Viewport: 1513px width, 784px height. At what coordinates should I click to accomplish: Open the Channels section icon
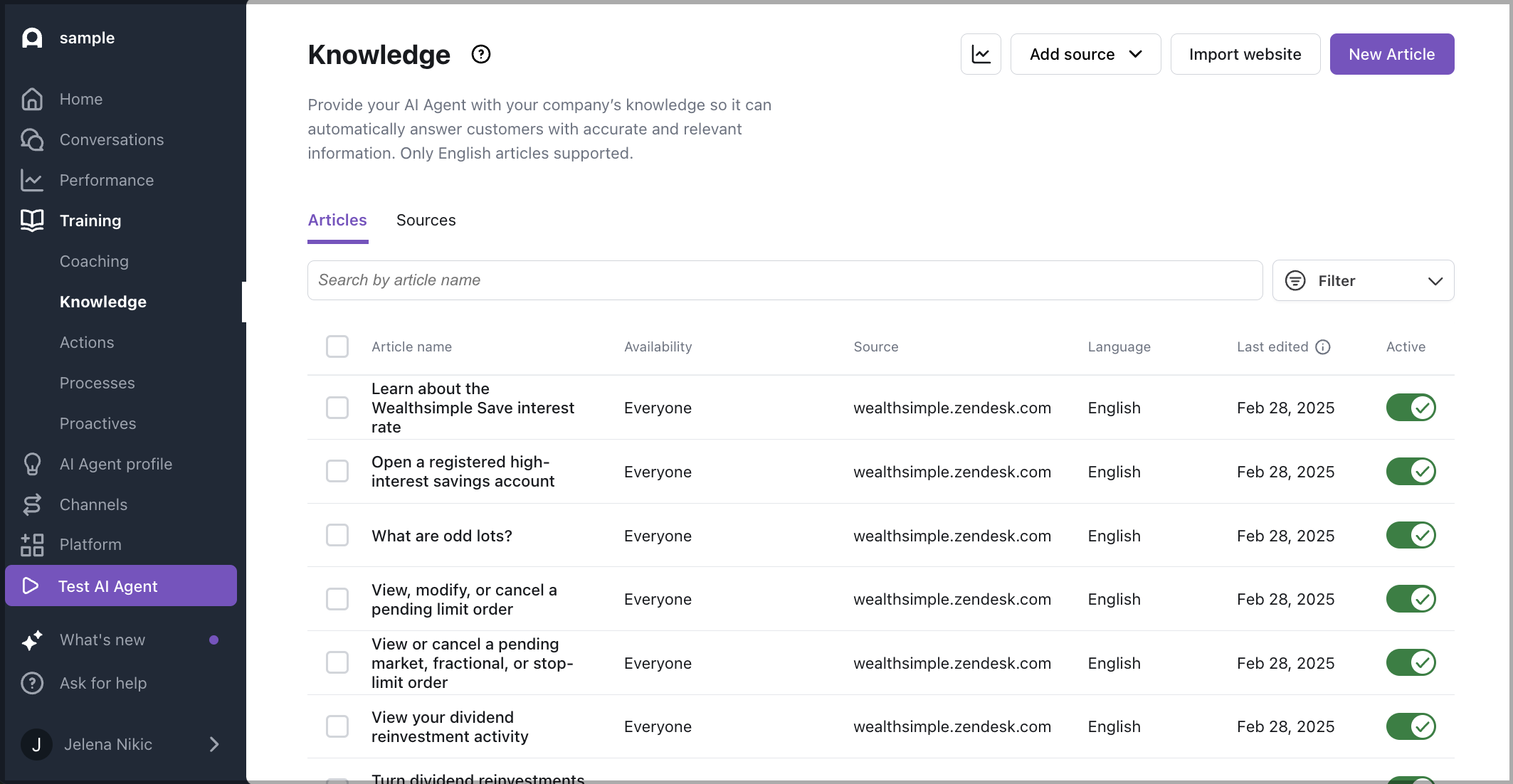(32, 504)
